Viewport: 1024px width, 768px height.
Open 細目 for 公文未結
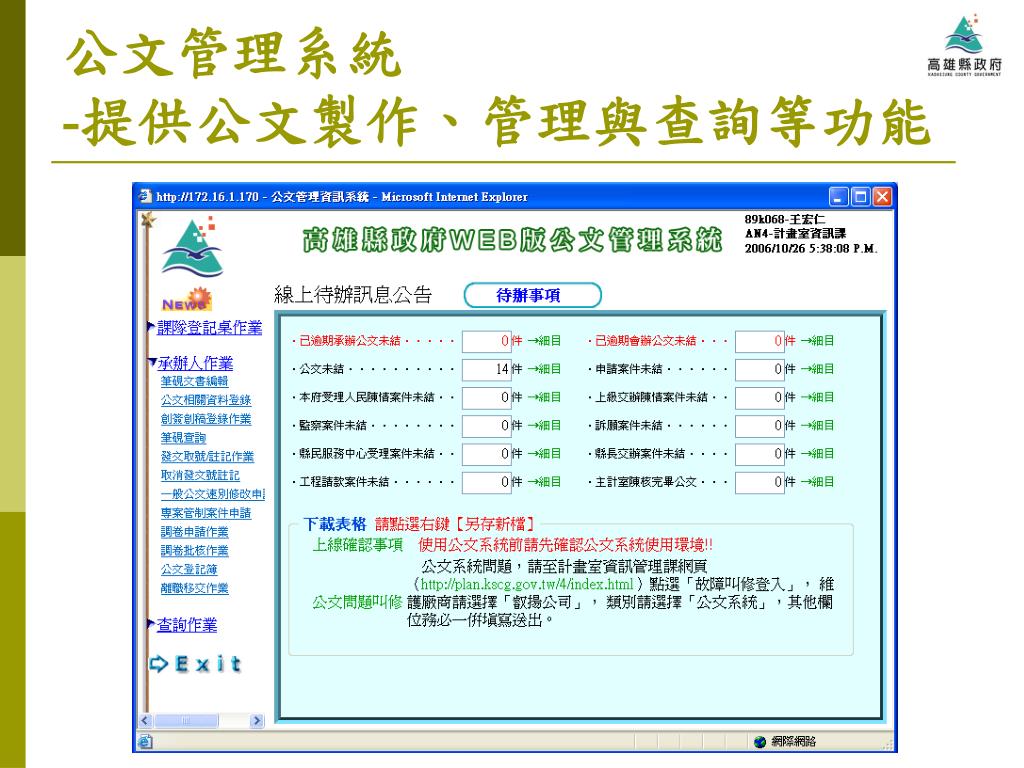click(544, 369)
